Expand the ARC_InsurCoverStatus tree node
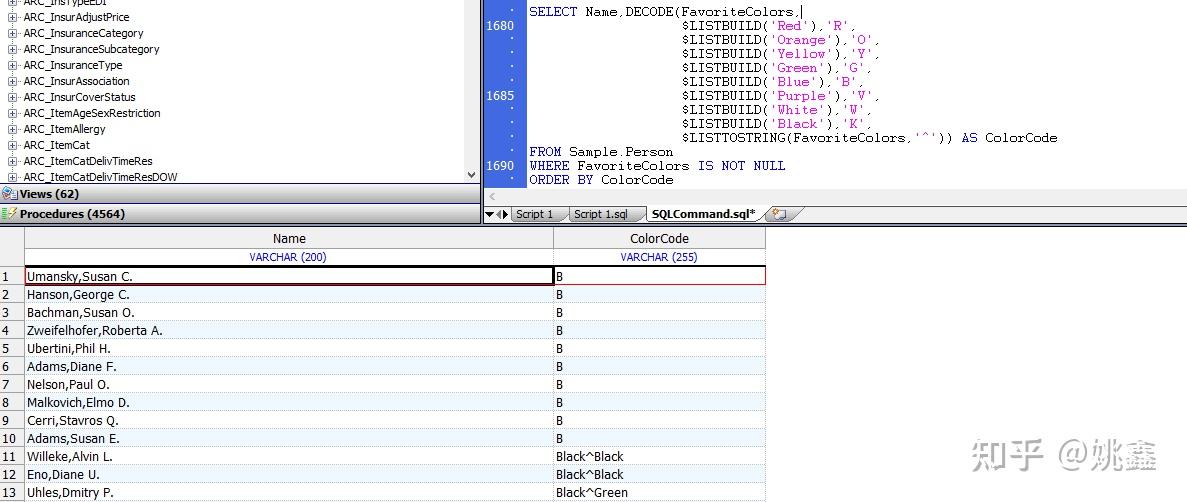 (x=12, y=97)
